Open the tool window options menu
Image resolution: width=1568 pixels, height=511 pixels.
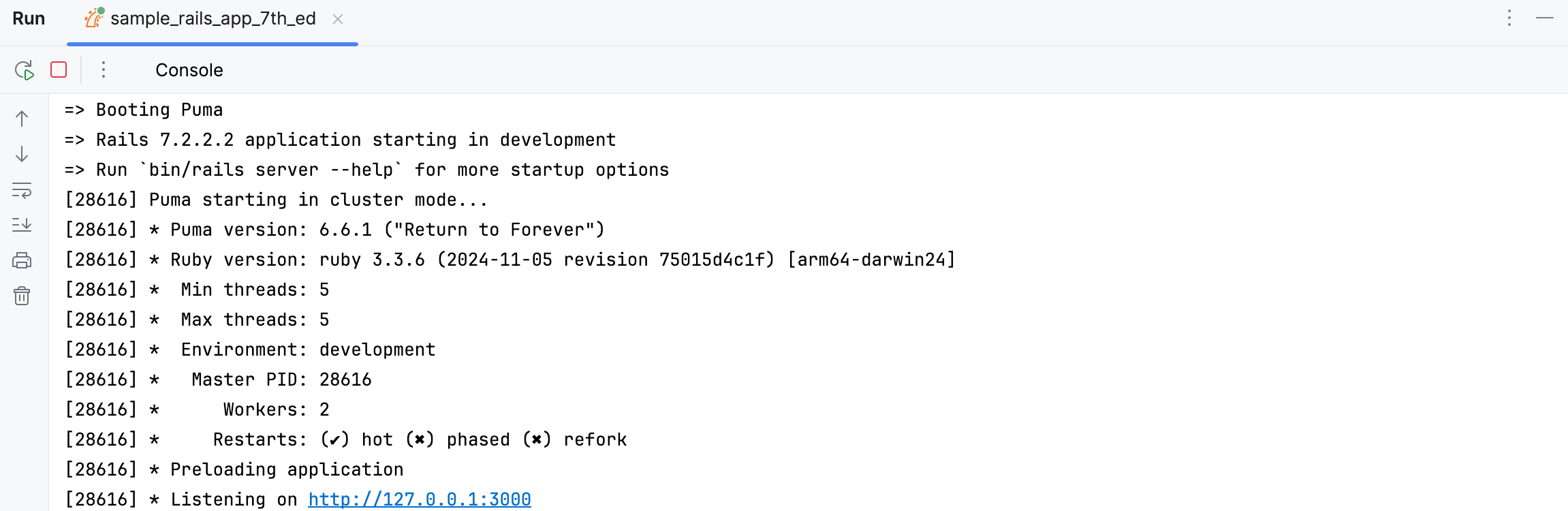[x=1511, y=18]
